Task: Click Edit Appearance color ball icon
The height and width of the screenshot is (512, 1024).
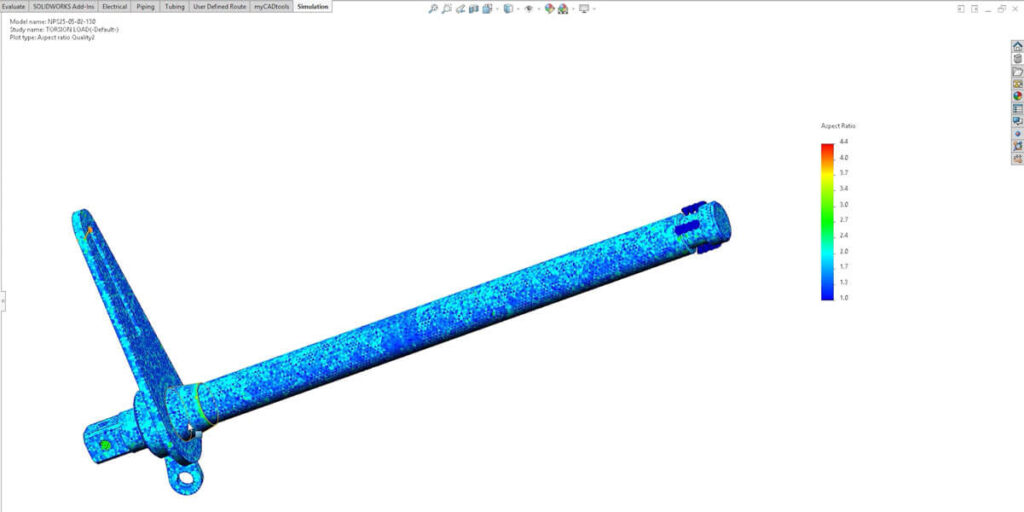Action: (x=549, y=8)
